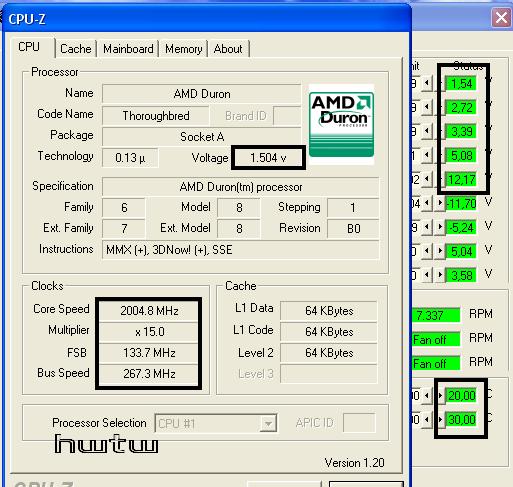Viewport: 513px width, 487px height.
Task: Click the 1,54 voltage status readout
Action: pos(461,84)
